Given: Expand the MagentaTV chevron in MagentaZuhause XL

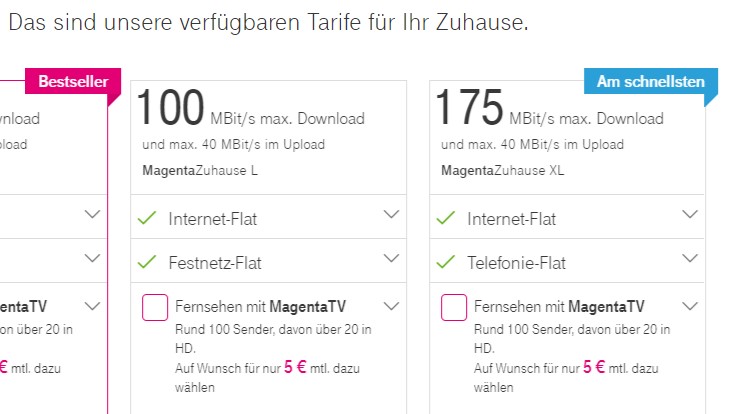Looking at the screenshot, I should point(690,306).
